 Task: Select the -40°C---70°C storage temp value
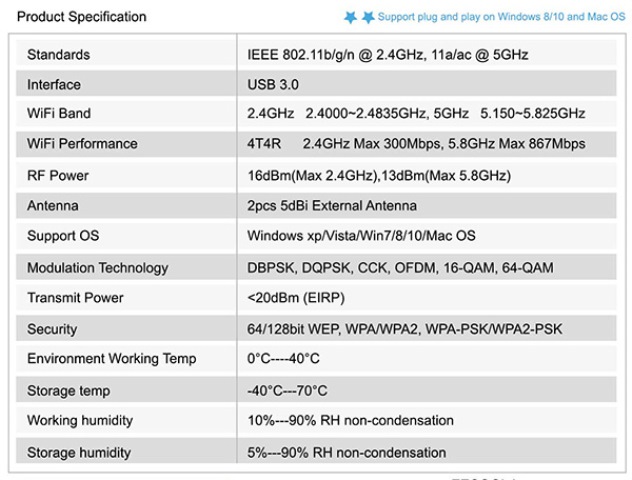coord(287,390)
